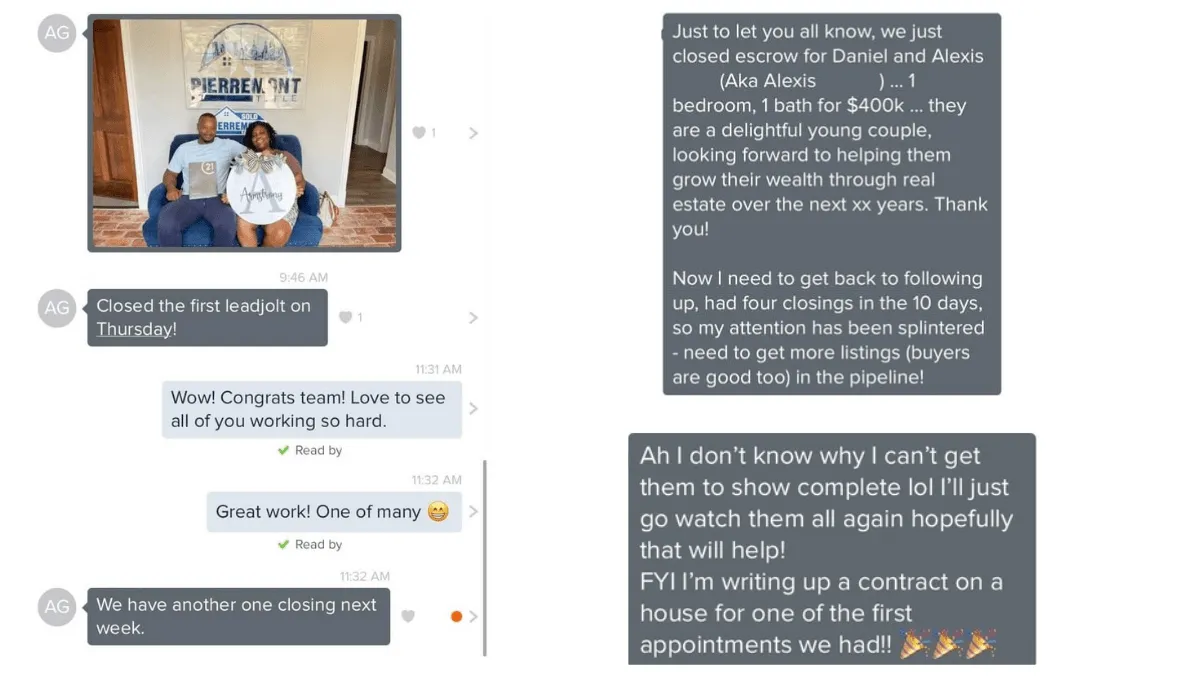This screenshot has height=700, width=1200.
Task: Click the grinning emoji in the 'Great work' message
Action: point(438,512)
